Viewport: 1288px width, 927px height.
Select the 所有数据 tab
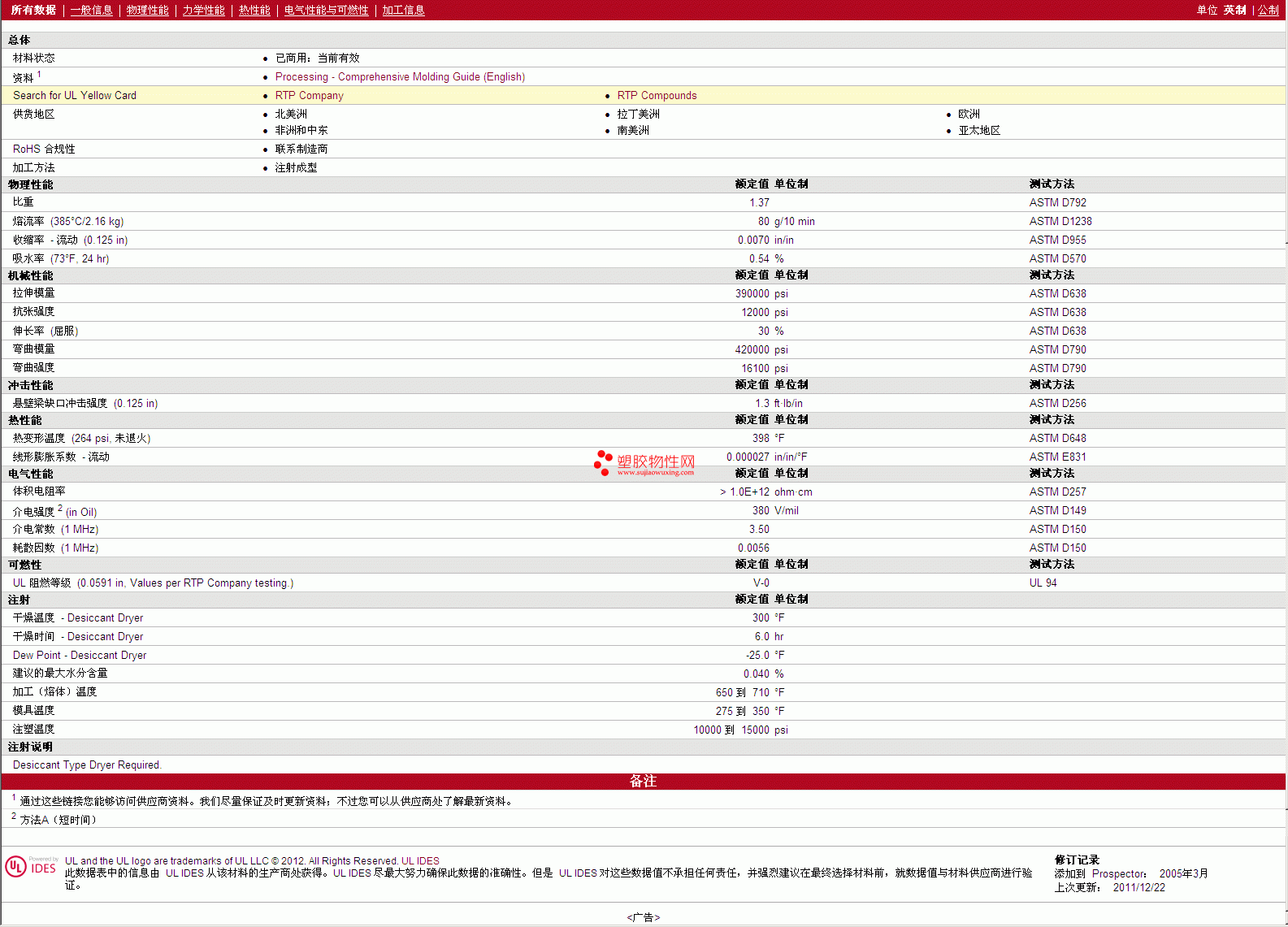(x=33, y=10)
